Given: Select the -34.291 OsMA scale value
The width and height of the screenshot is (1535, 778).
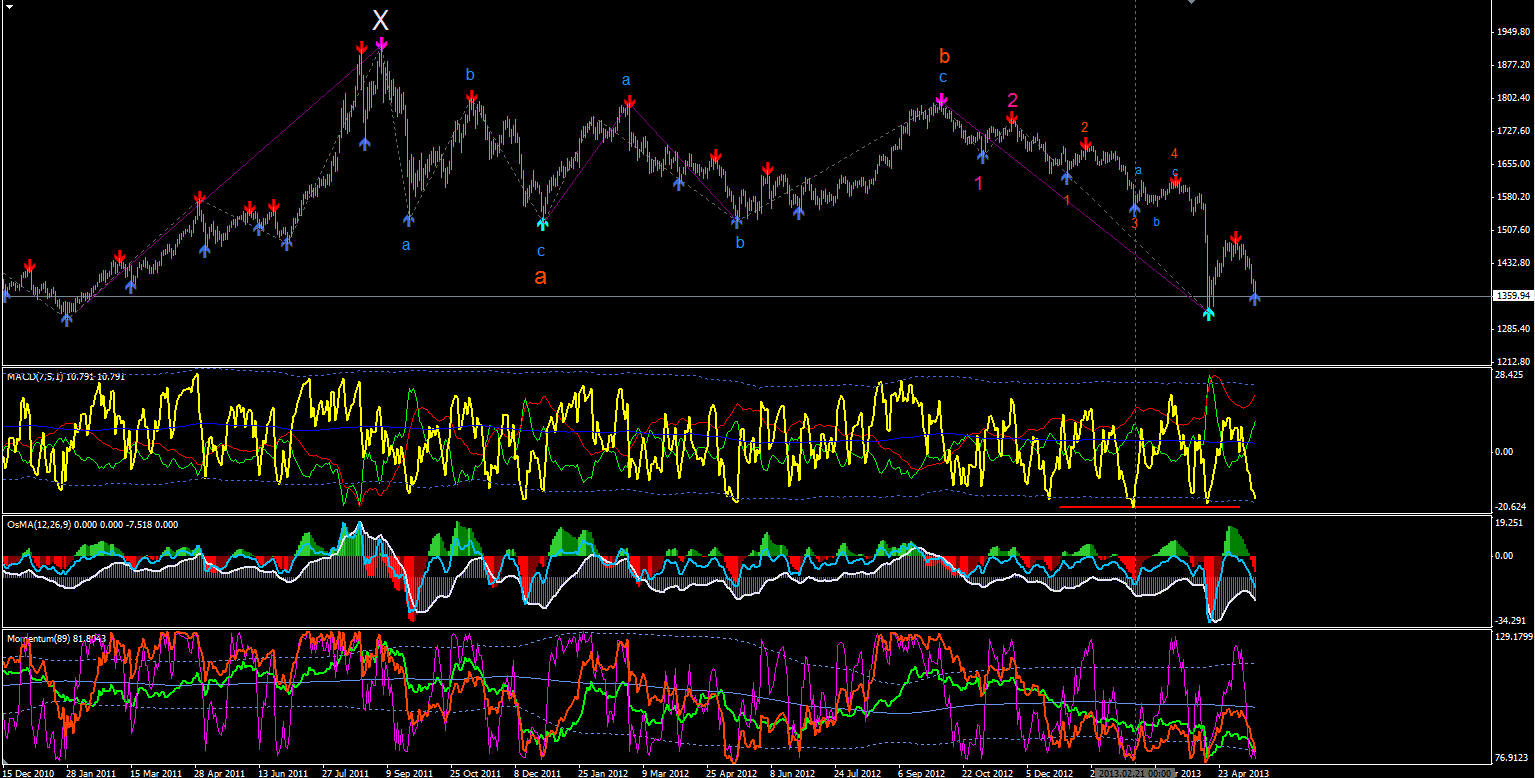Looking at the screenshot, I should click(x=1510, y=621).
